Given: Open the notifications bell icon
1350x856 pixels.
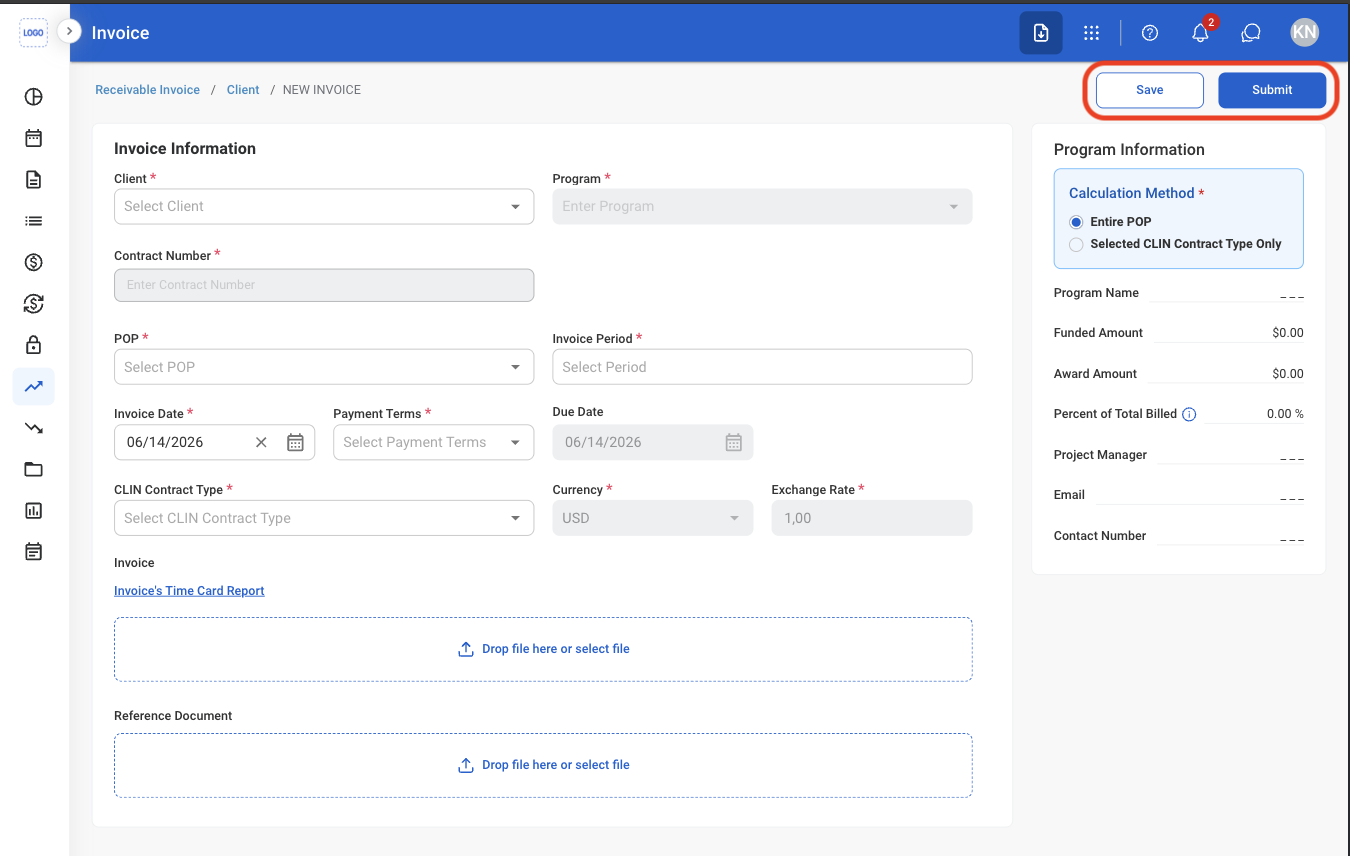Looking at the screenshot, I should (1200, 33).
